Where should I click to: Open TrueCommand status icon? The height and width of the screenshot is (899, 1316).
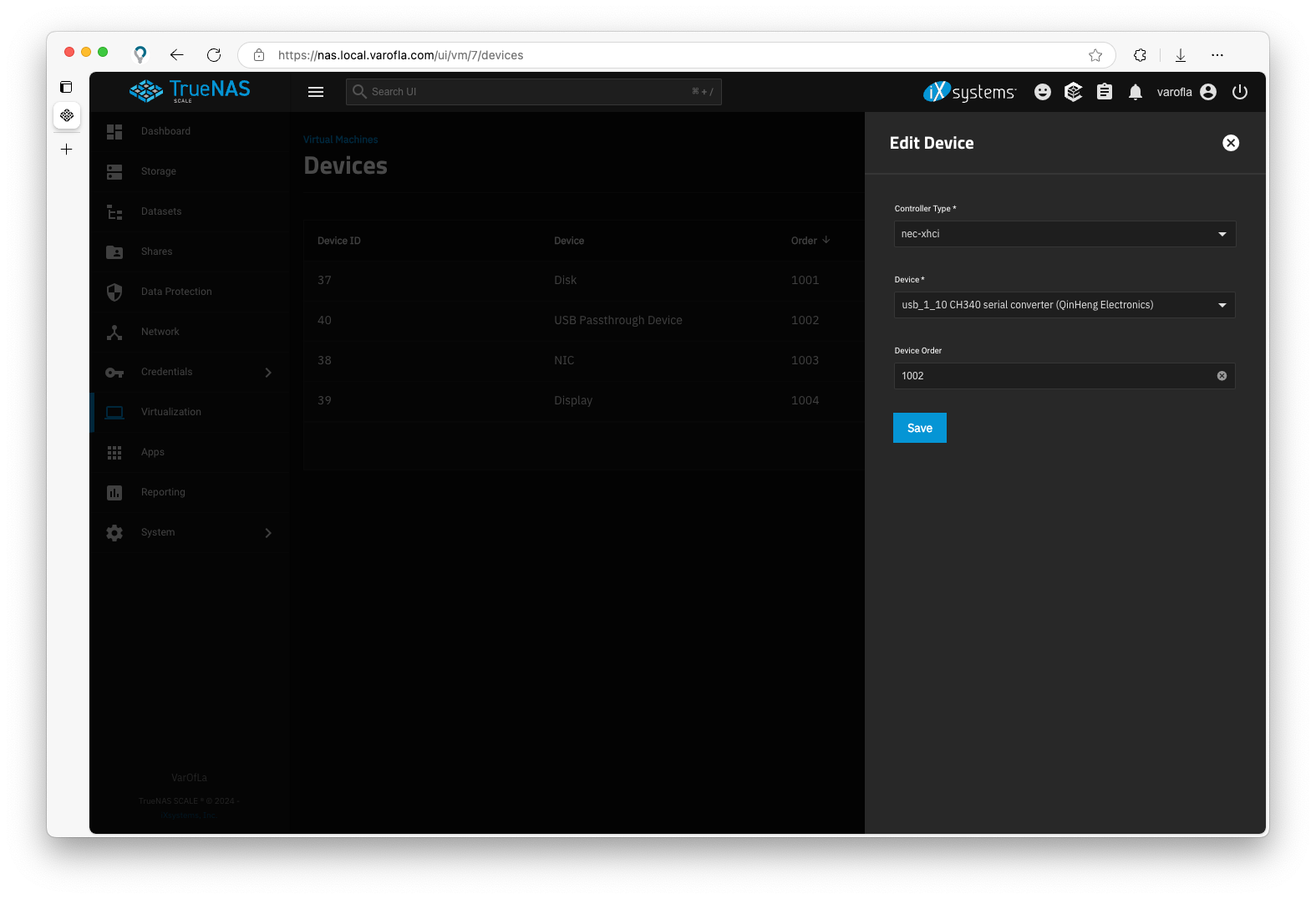pyautogui.click(x=1074, y=92)
